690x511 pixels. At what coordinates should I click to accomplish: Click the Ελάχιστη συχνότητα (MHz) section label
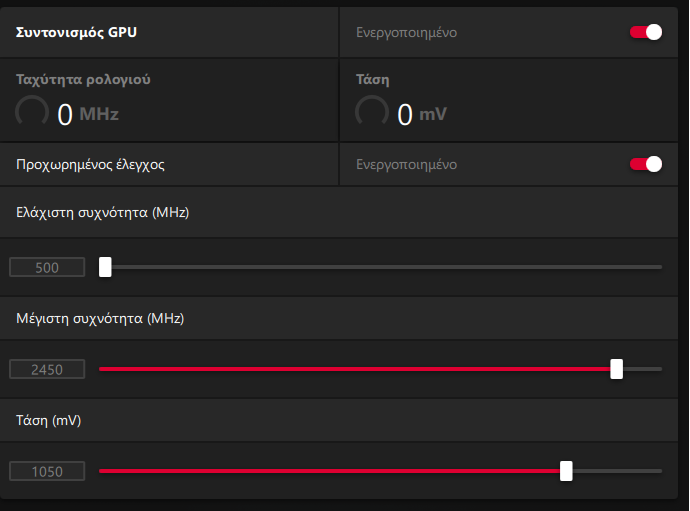click(x=103, y=213)
